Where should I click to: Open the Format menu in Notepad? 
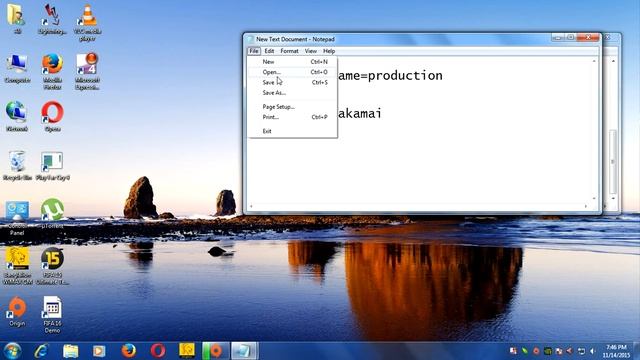tap(289, 51)
